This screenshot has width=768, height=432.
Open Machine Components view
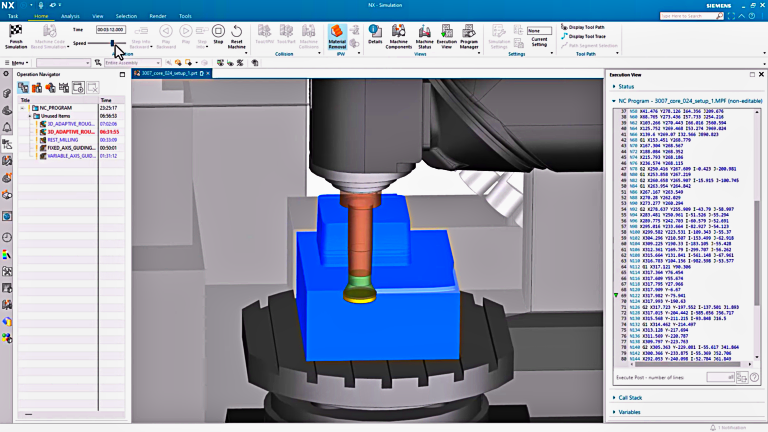click(x=399, y=36)
